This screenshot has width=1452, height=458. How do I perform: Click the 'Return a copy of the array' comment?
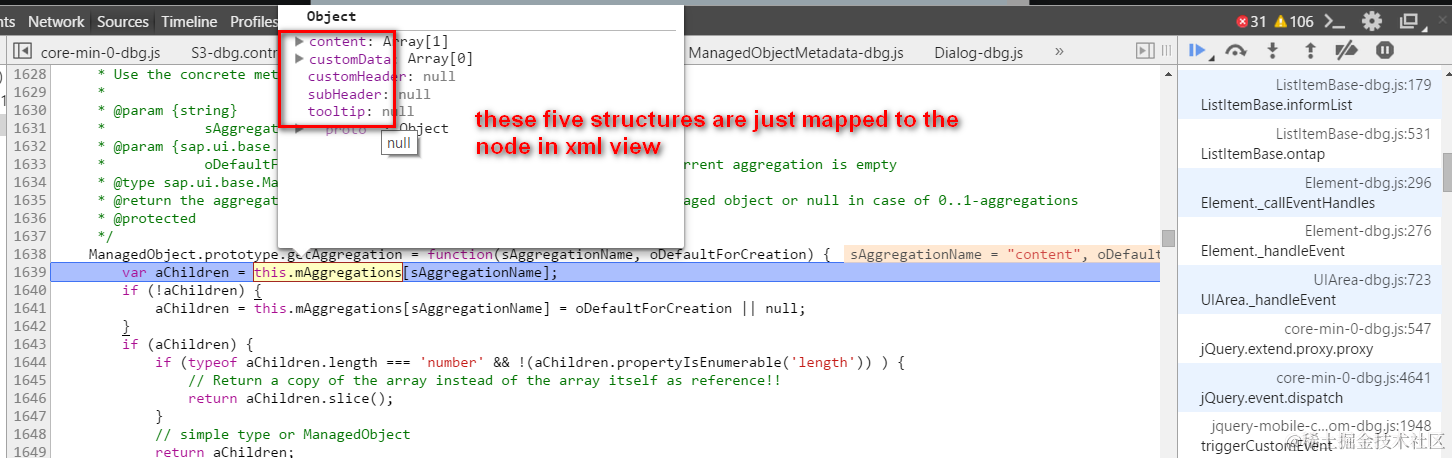pos(484,381)
